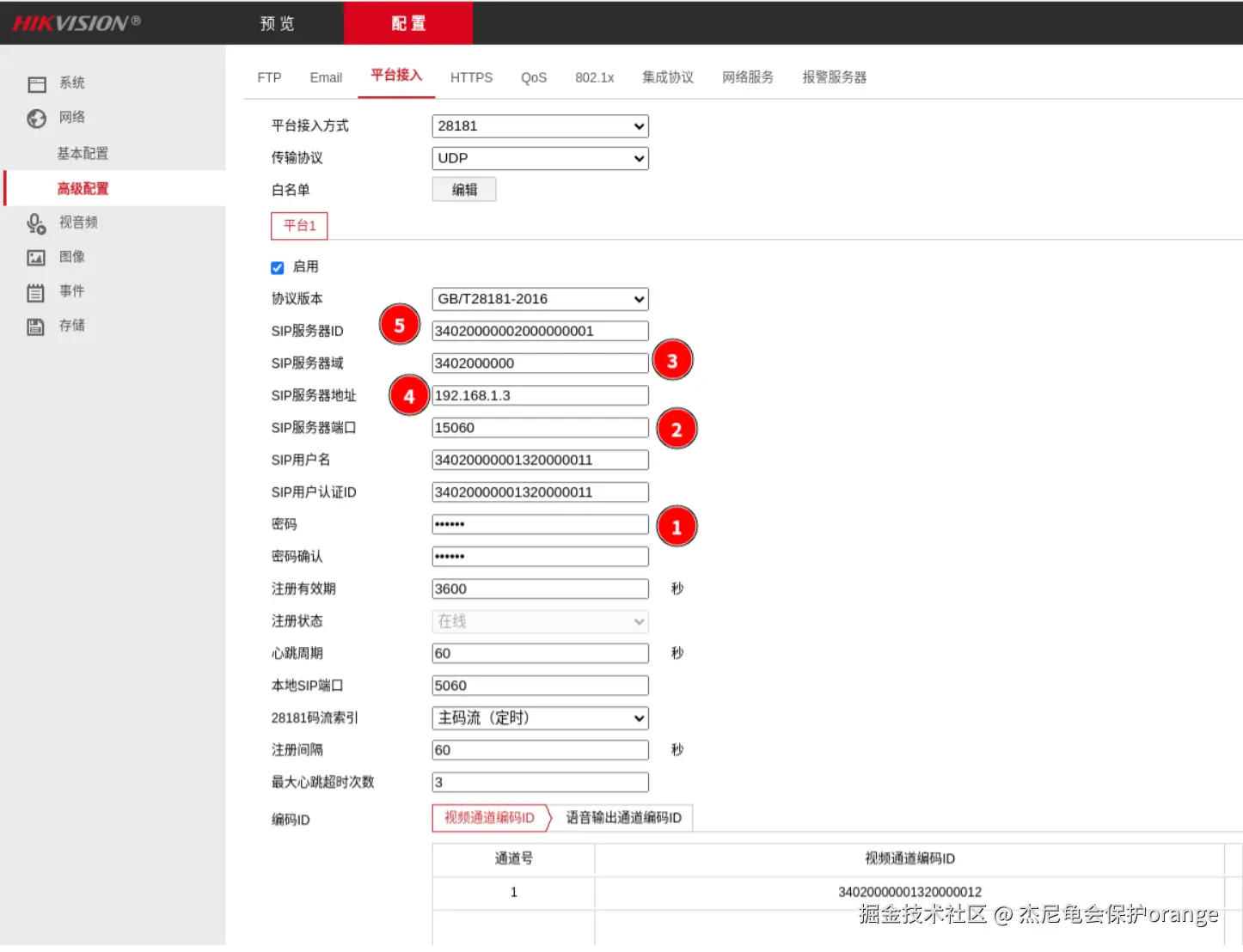This screenshot has width=1243, height=952.
Task: Click the 通道号 cell showing 1
Action: point(513,893)
